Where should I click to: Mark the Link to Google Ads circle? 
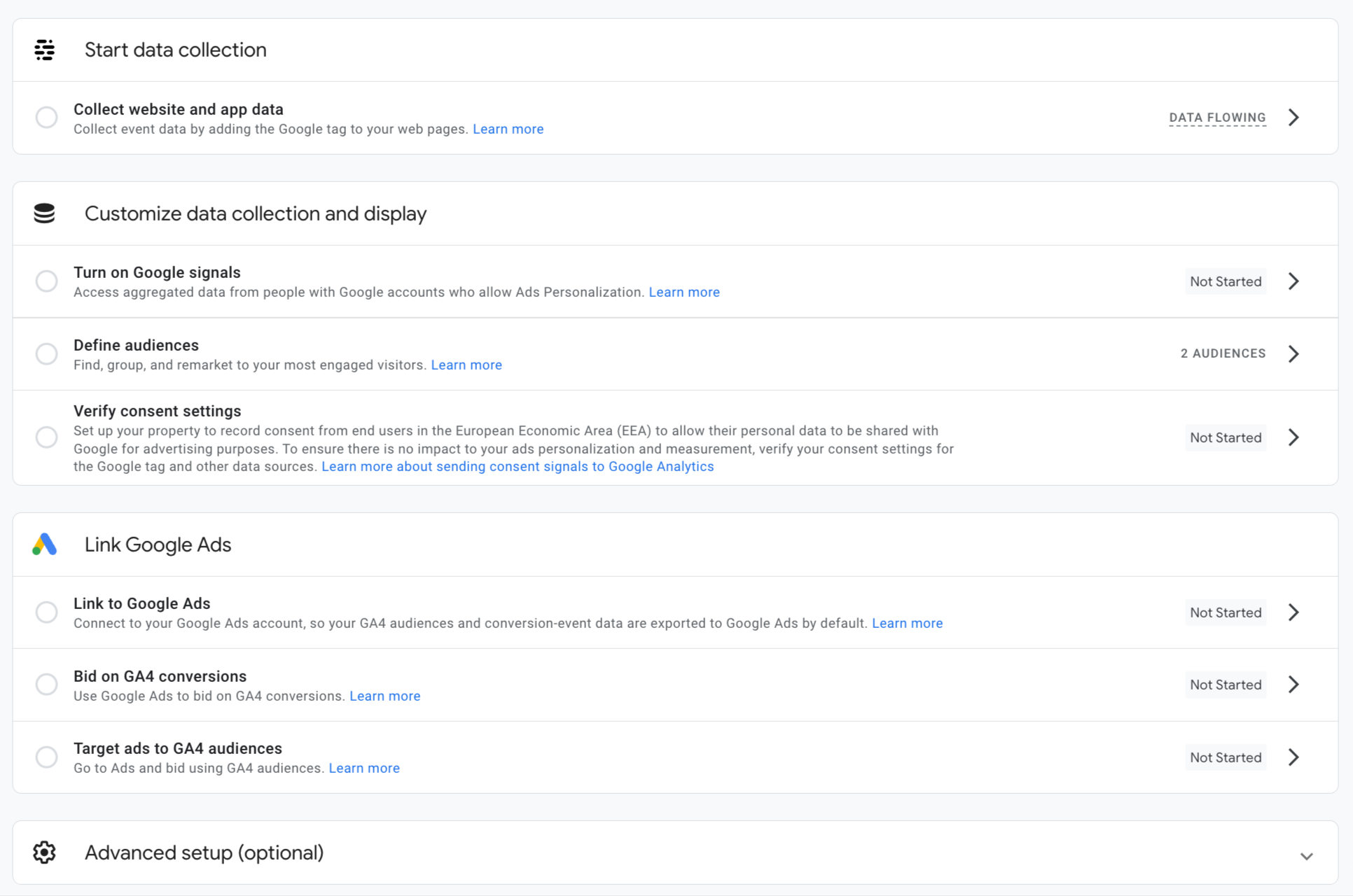tap(47, 612)
